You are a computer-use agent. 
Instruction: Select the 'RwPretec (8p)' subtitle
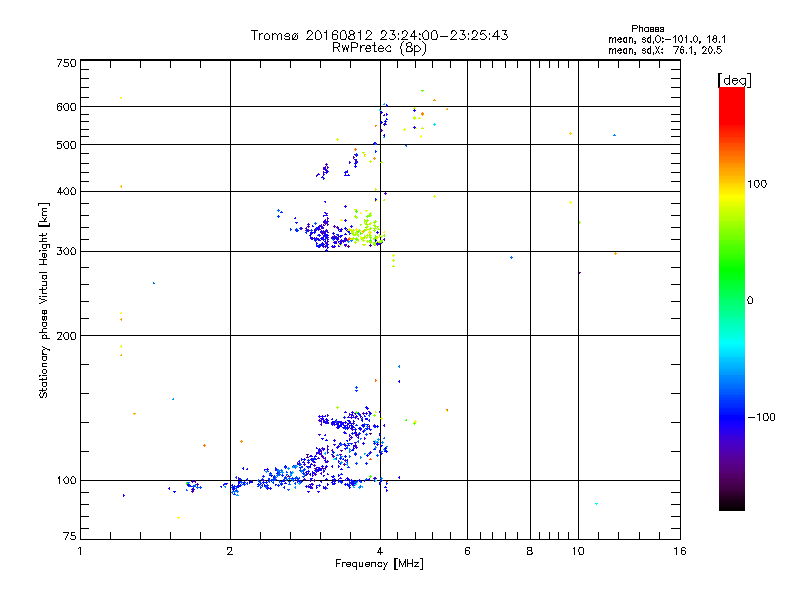[379, 48]
